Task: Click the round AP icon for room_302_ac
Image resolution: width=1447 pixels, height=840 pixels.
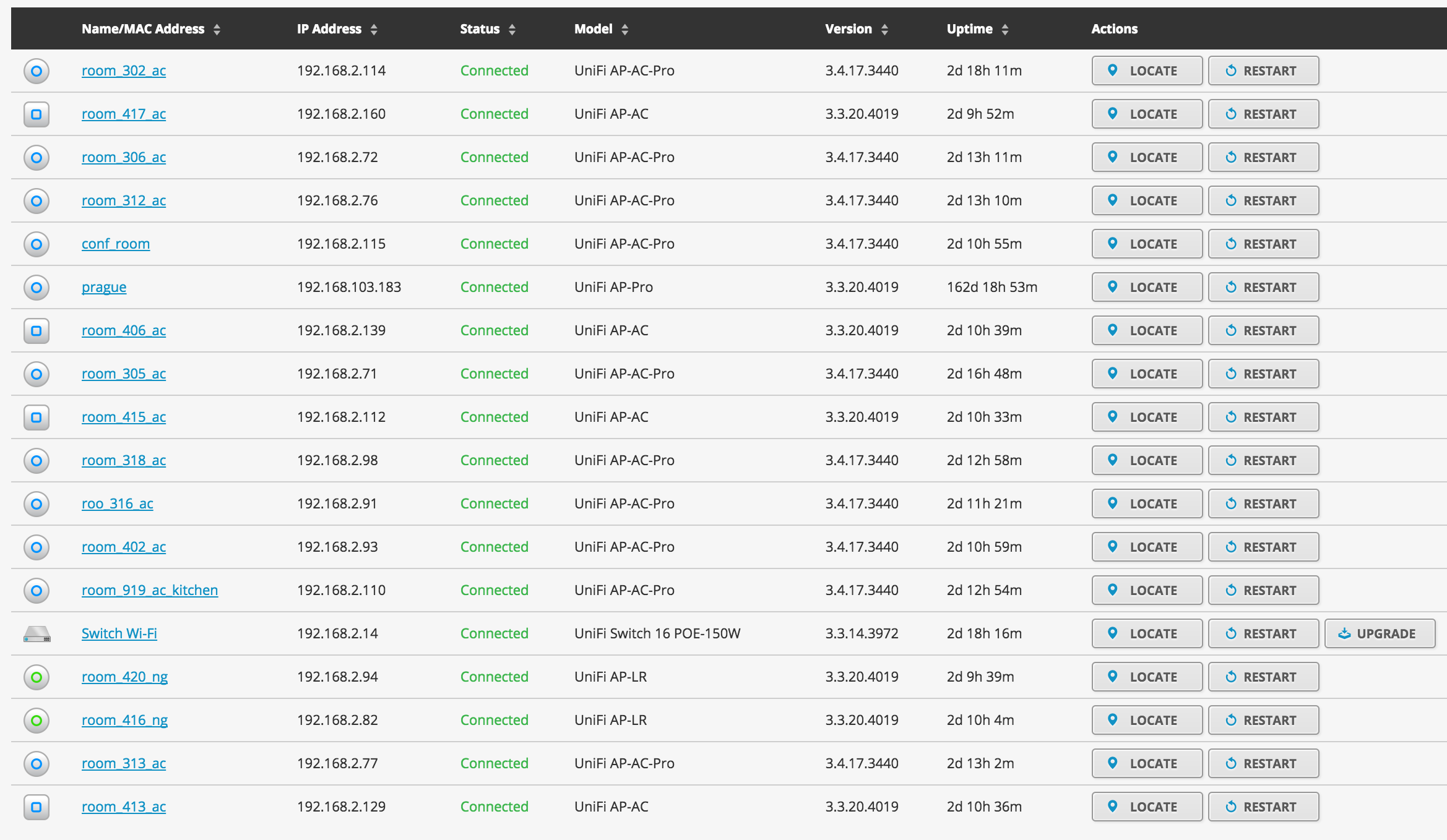Action: (x=37, y=71)
